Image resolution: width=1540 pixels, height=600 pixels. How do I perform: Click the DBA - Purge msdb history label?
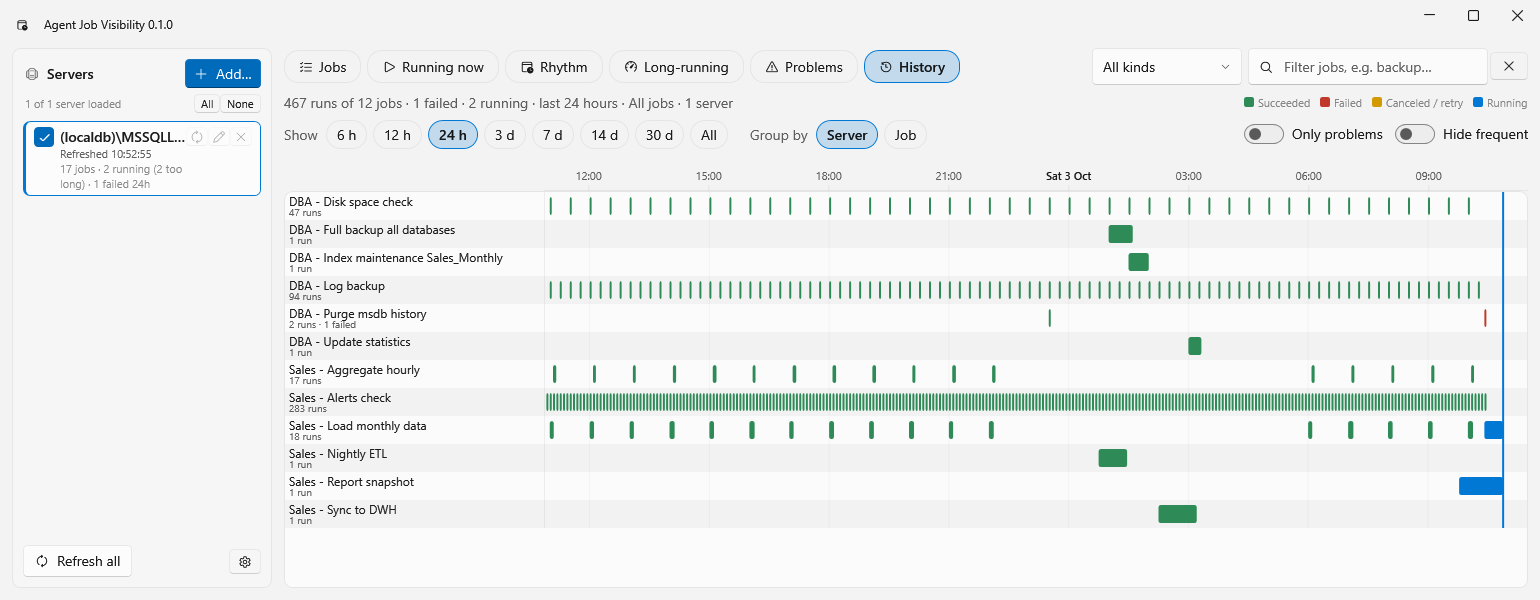point(358,314)
